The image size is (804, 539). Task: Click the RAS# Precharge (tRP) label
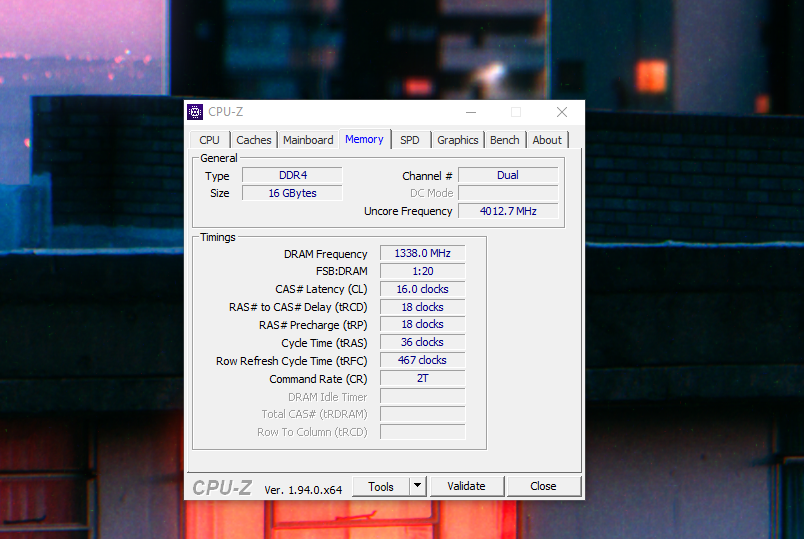(313, 325)
